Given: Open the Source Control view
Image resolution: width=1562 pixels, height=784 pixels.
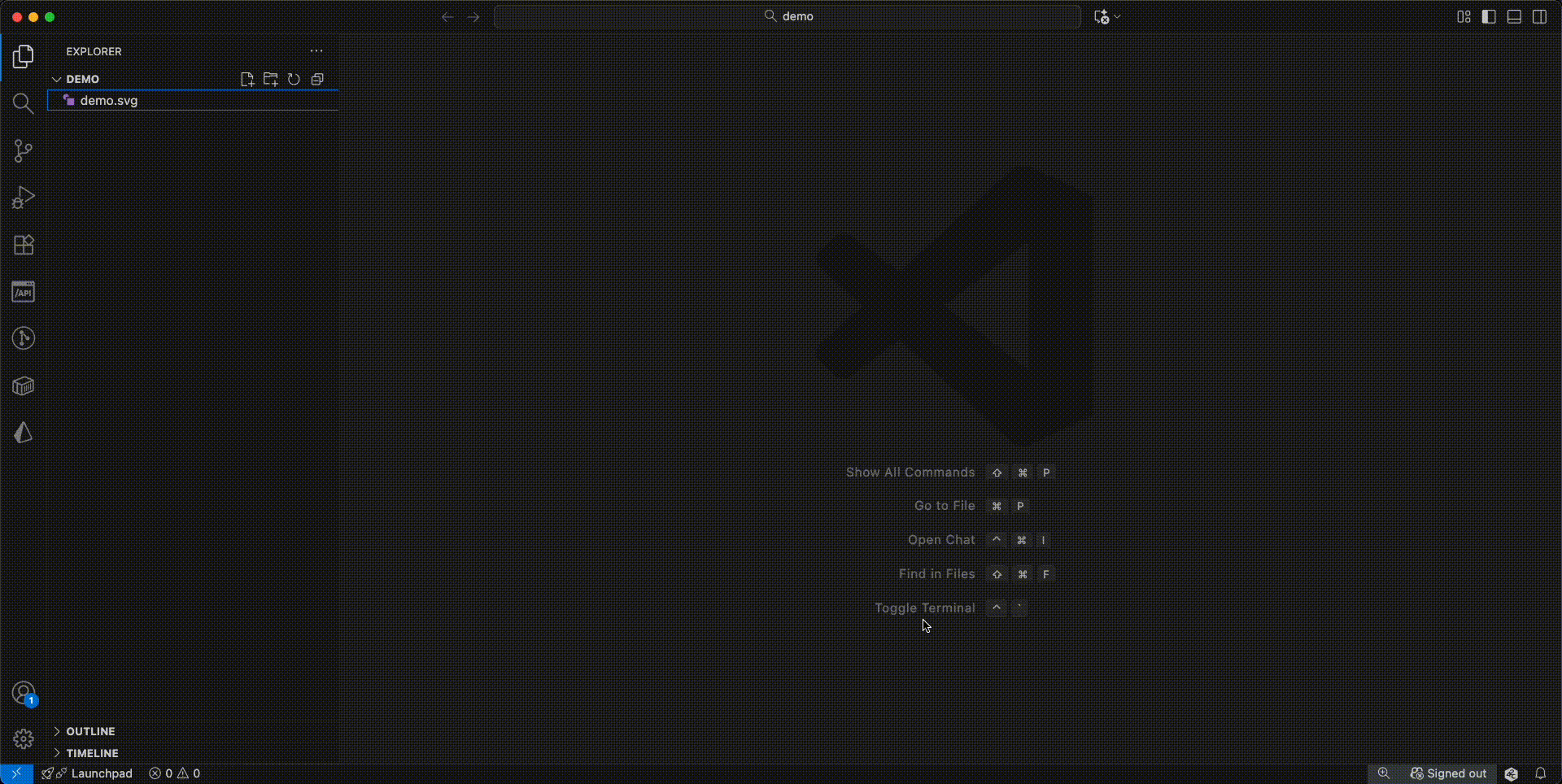Looking at the screenshot, I should pyautogui.click(x=24, y=150).
